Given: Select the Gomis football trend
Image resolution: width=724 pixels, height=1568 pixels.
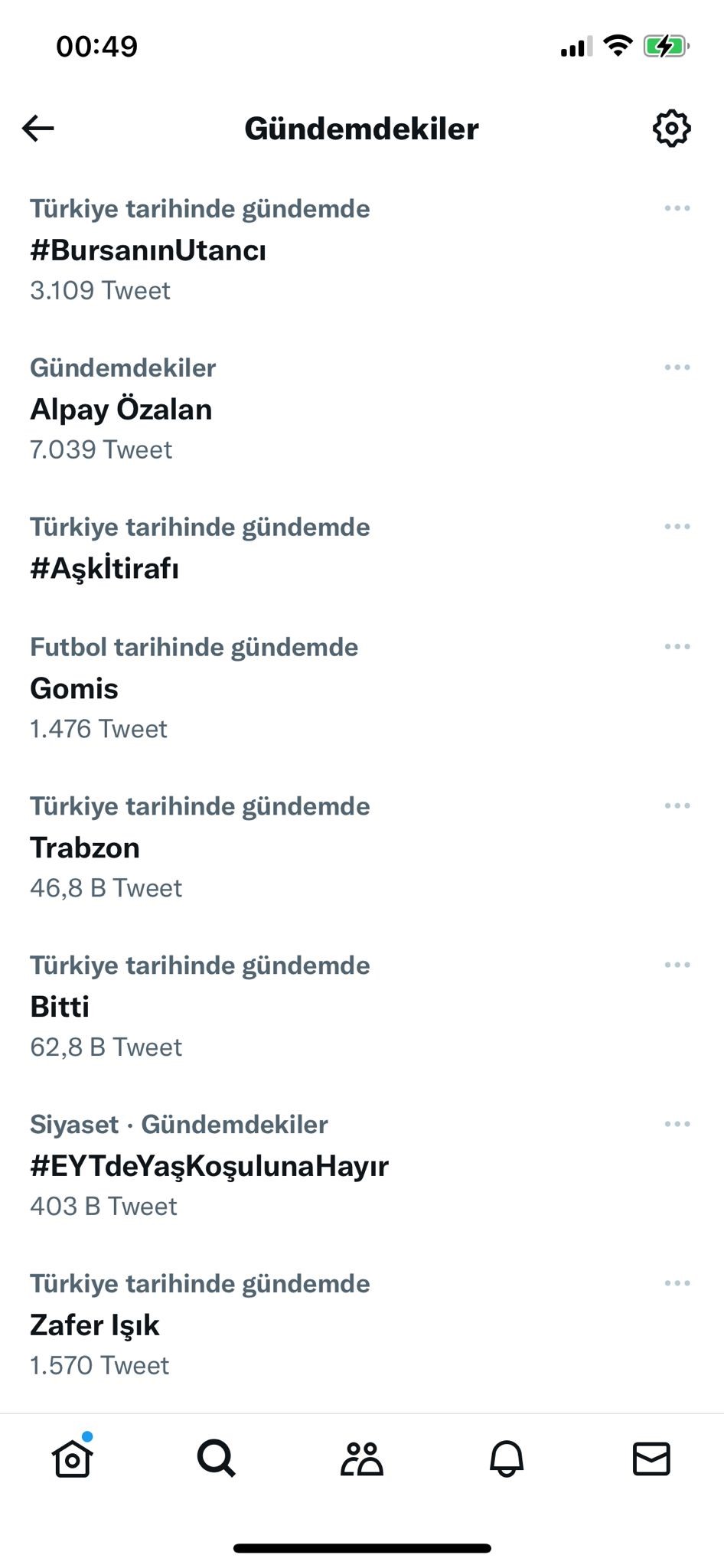Looking at the screenshot, I should tap(74, 689).
